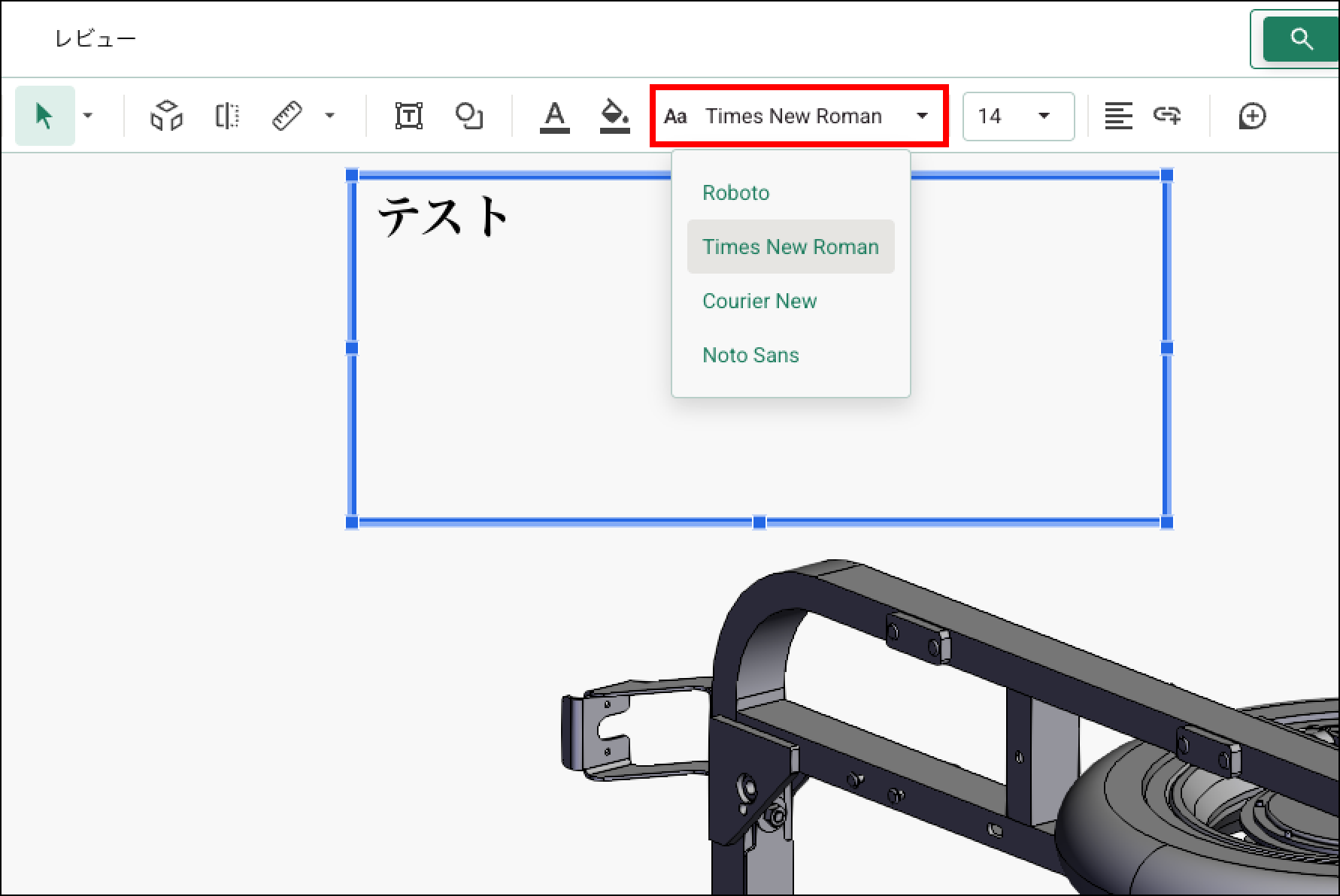The height and width of the screenshot is (896, 1340).
Task: Choose the text box tool
Action: click(x=408, y=116)
